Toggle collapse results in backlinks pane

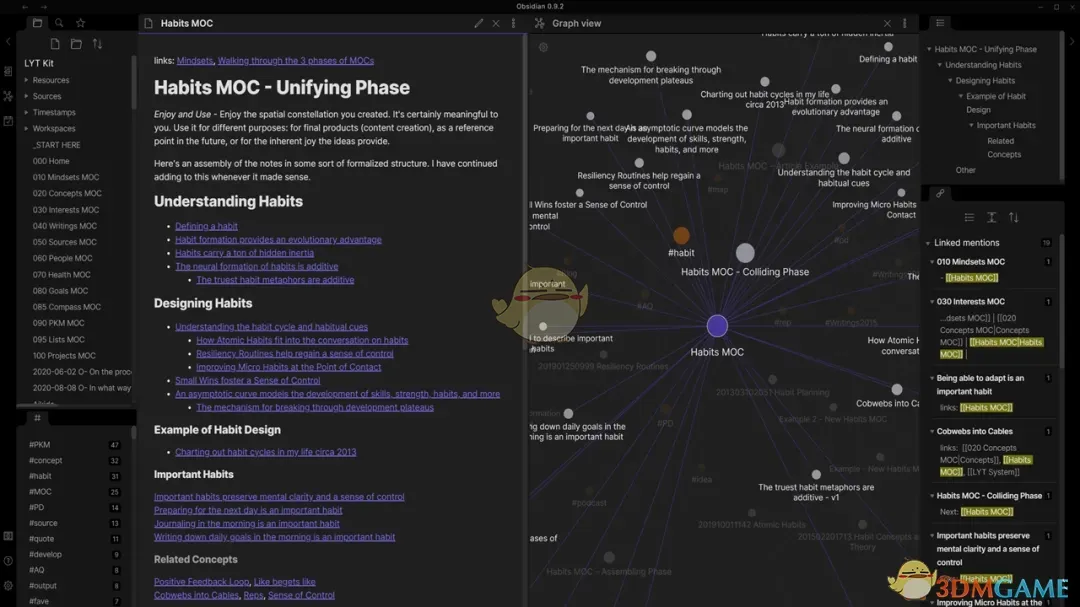coord(969,217)
